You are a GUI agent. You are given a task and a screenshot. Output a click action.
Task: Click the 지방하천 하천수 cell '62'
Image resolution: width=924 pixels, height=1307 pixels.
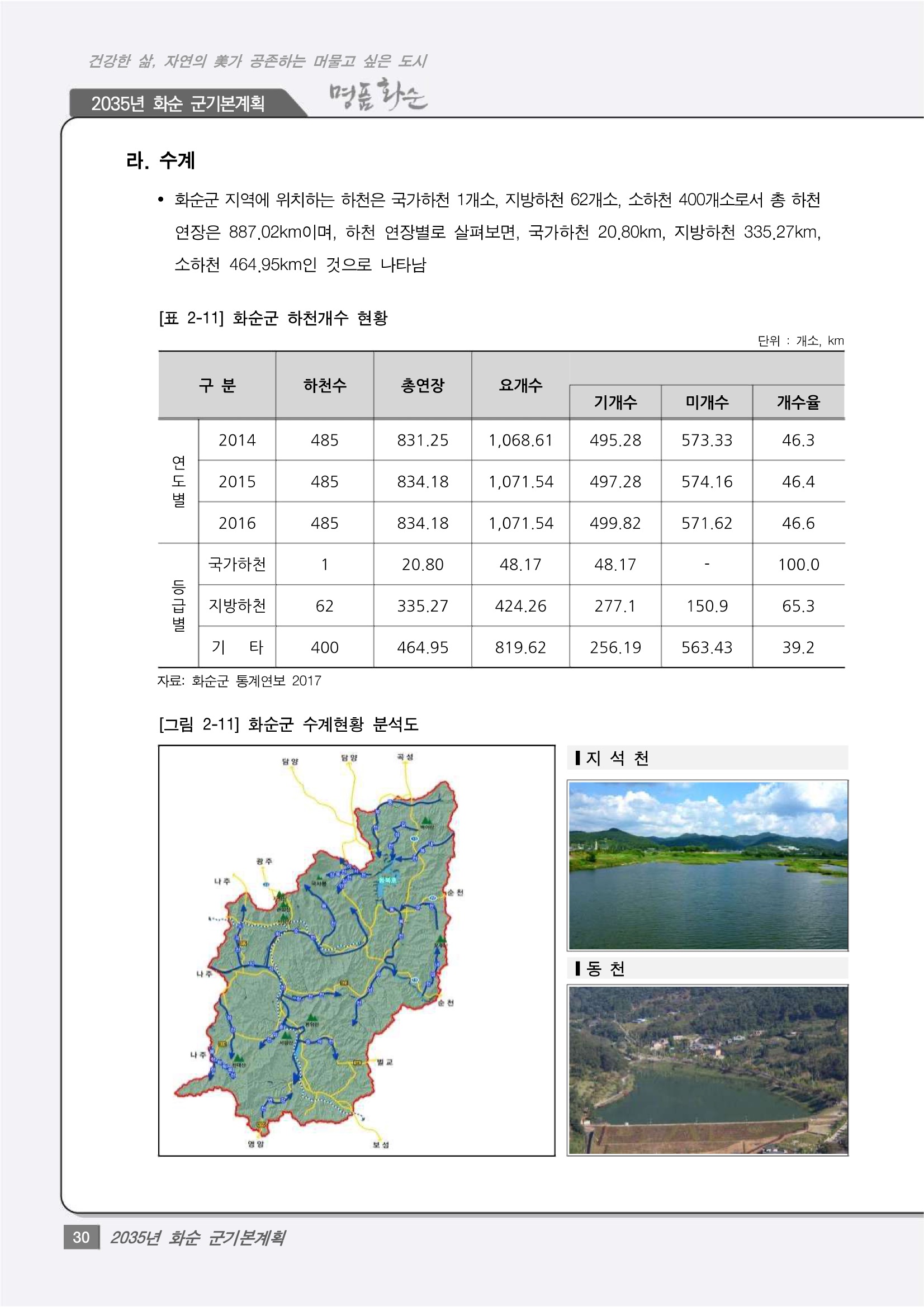click(x=325, y=605)
